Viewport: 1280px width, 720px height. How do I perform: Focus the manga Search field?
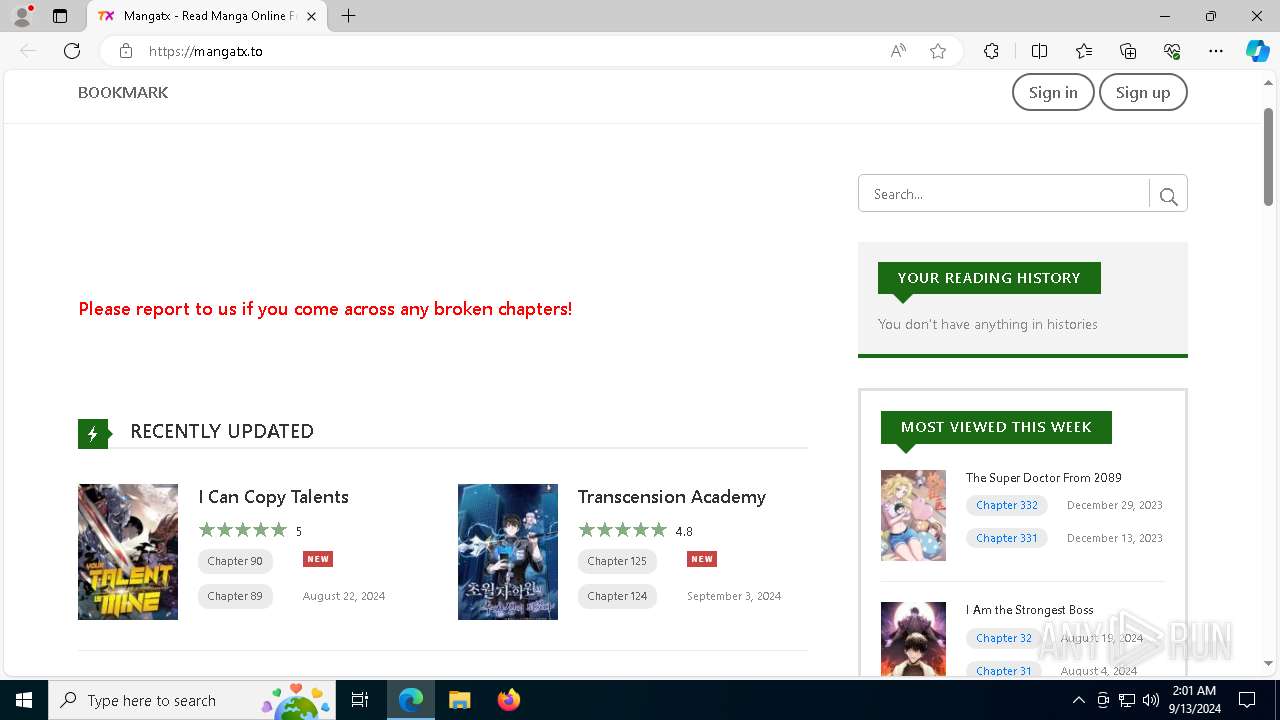pos(1004,194)
